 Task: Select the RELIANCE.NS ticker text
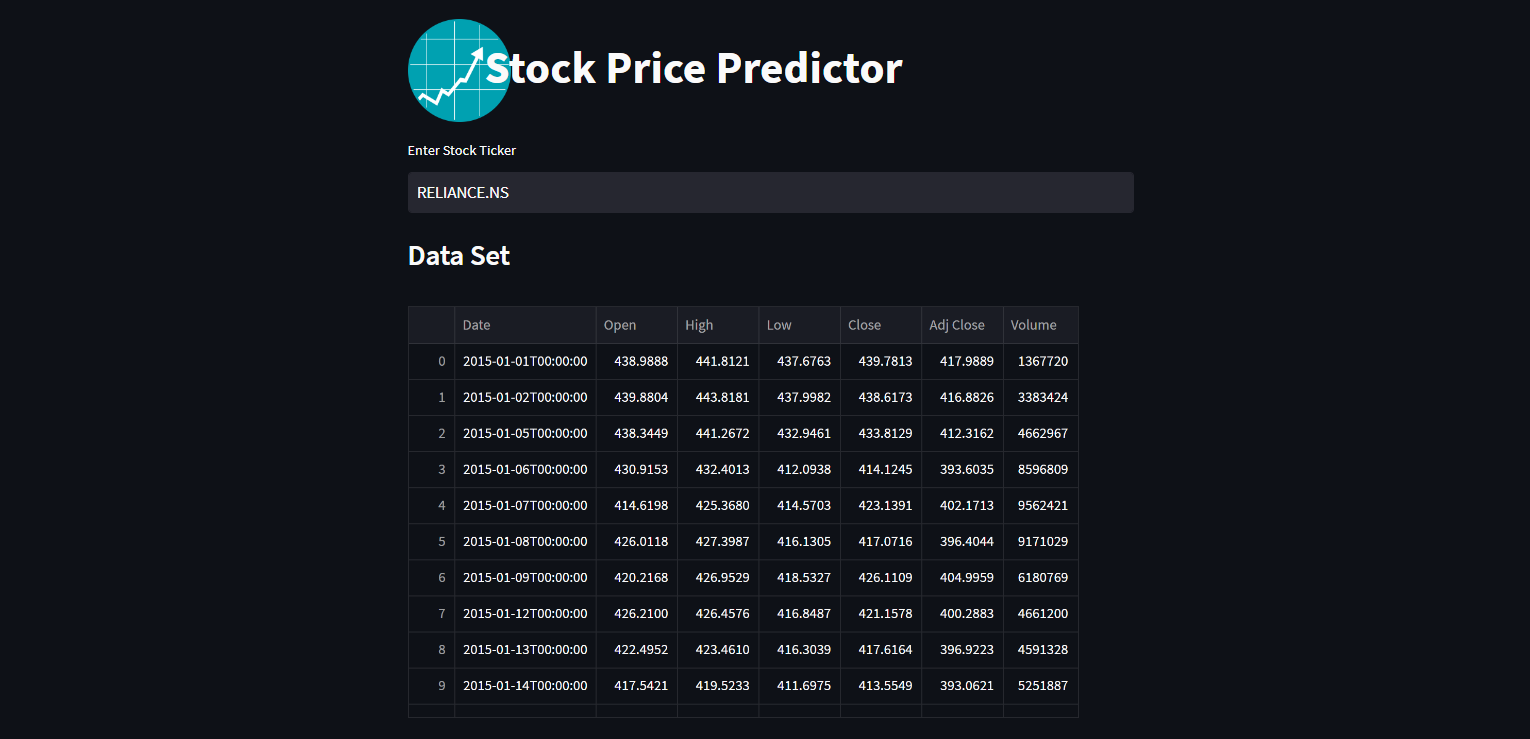(463, 192)
